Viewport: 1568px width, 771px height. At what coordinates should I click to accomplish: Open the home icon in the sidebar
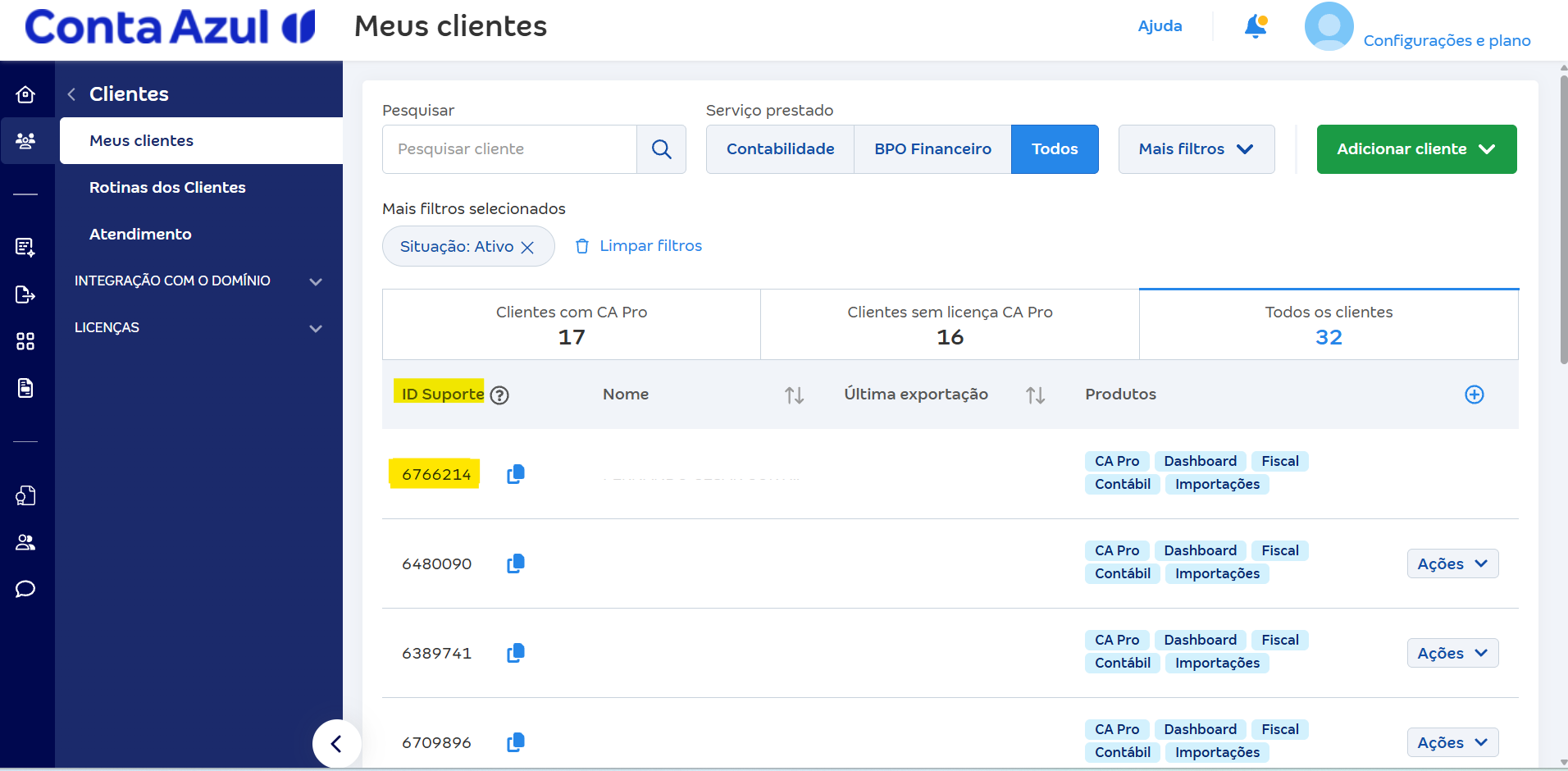(x=25, y=94)
